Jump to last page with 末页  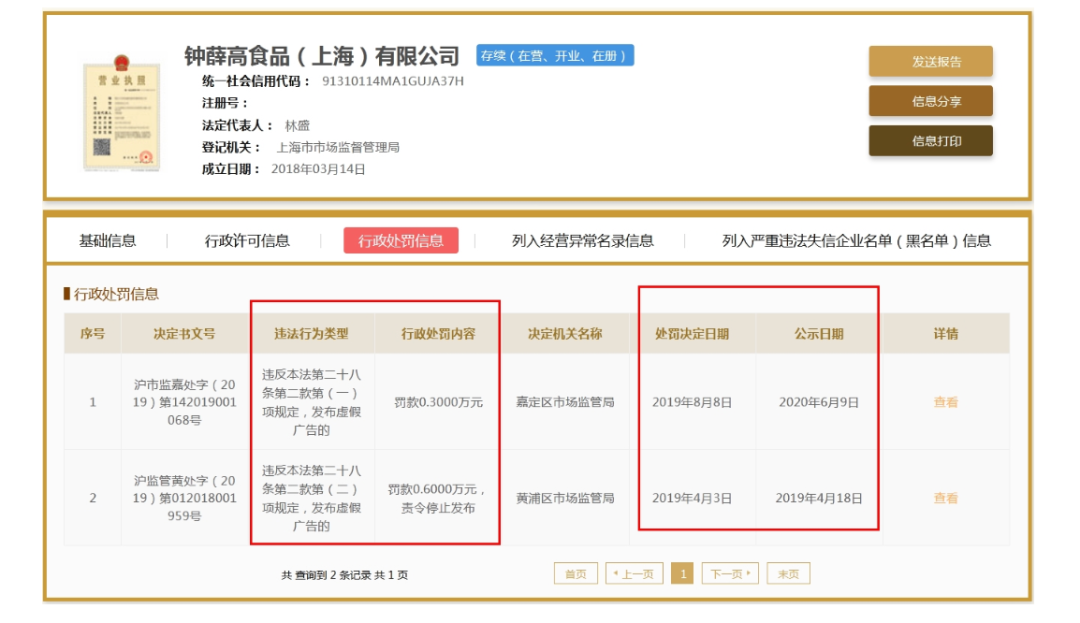[788, 574]
